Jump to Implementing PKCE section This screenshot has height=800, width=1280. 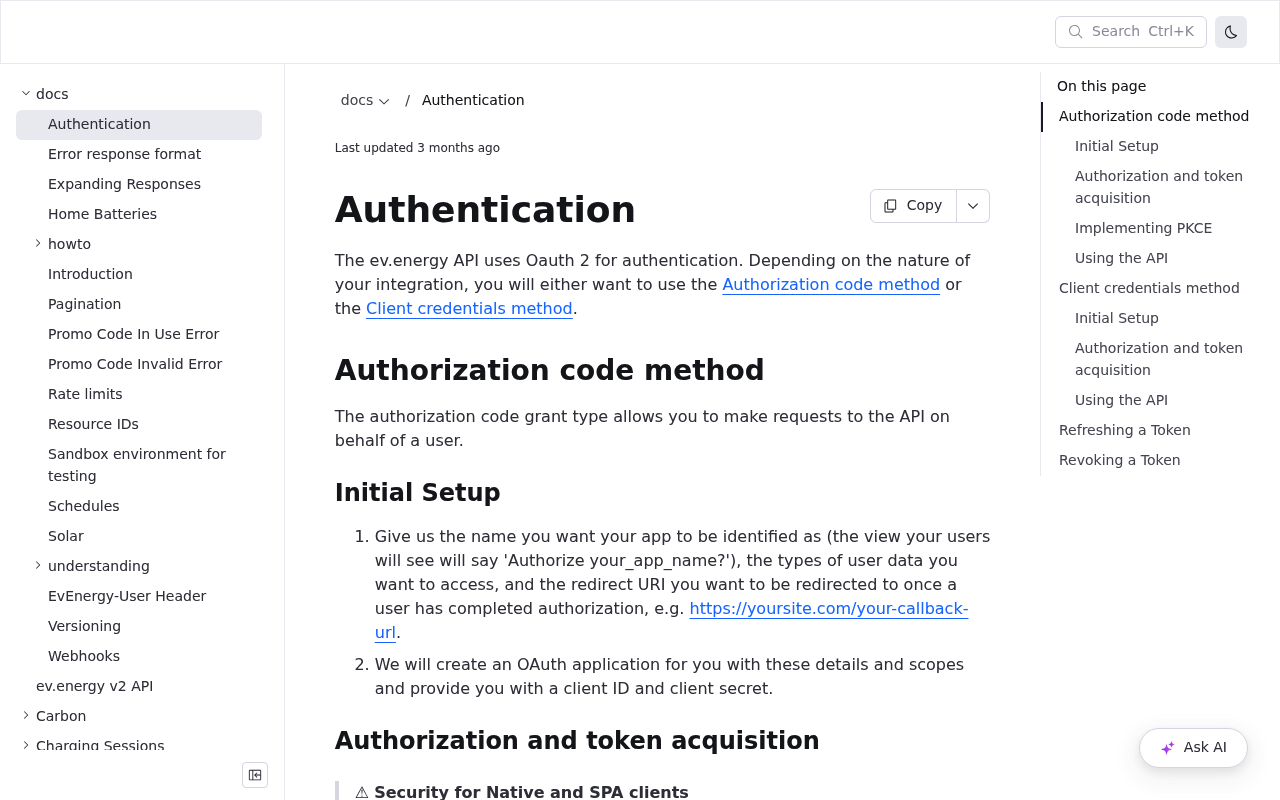click(1143, 228)
